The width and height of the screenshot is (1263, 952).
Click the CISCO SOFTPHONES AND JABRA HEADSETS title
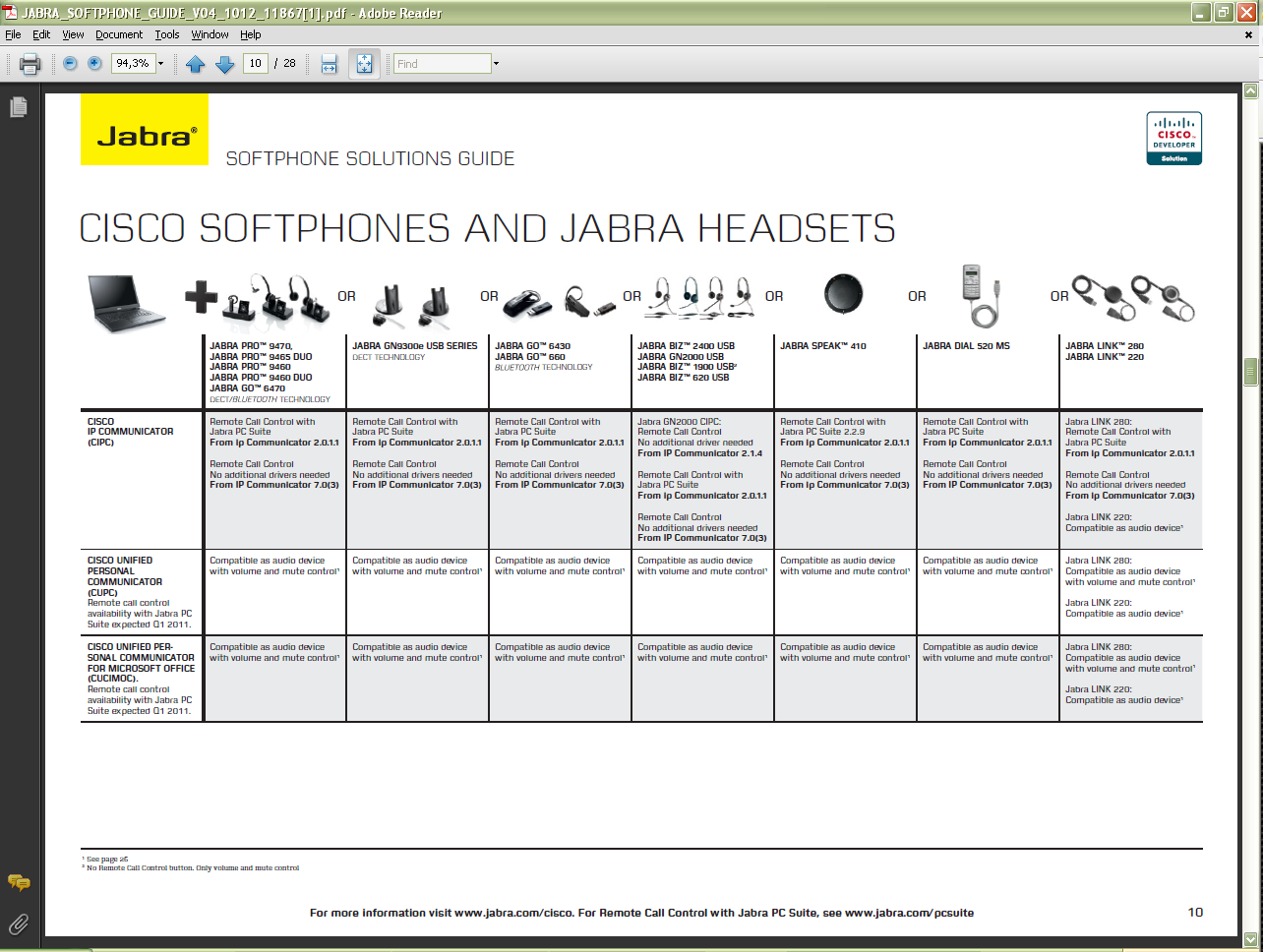point(487,228)
